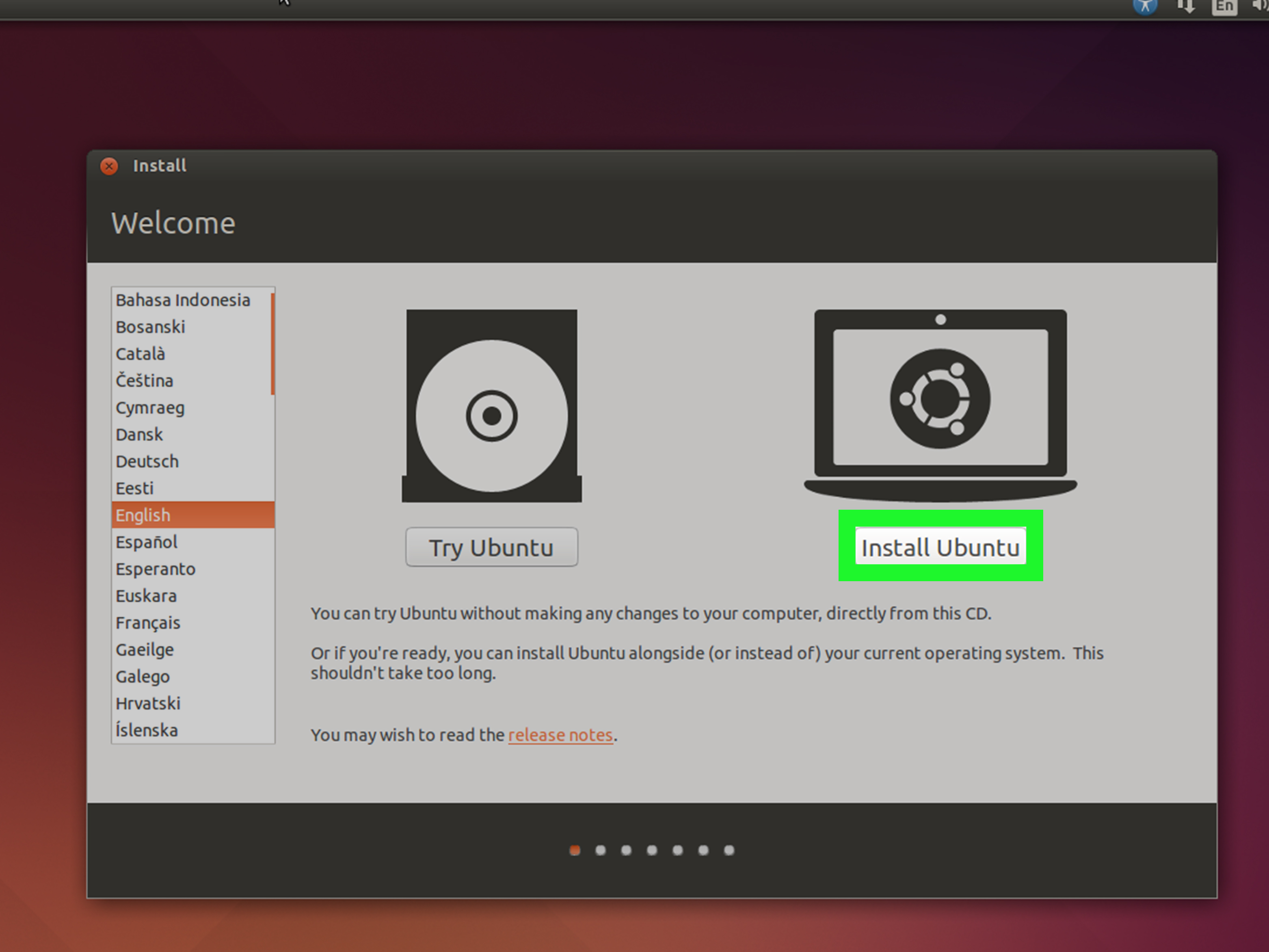Choose English in the language list
Viewport: 1269px width, 952px height.
pos(143,515)
